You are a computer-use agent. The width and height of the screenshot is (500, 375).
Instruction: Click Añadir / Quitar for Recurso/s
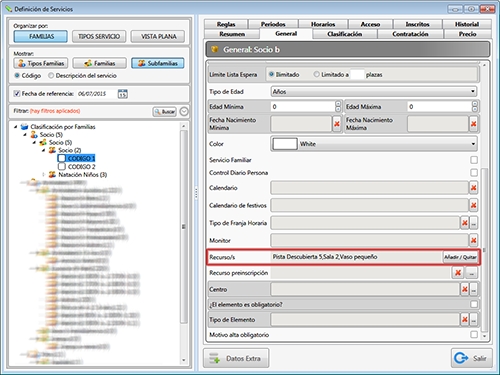(460, 257)
